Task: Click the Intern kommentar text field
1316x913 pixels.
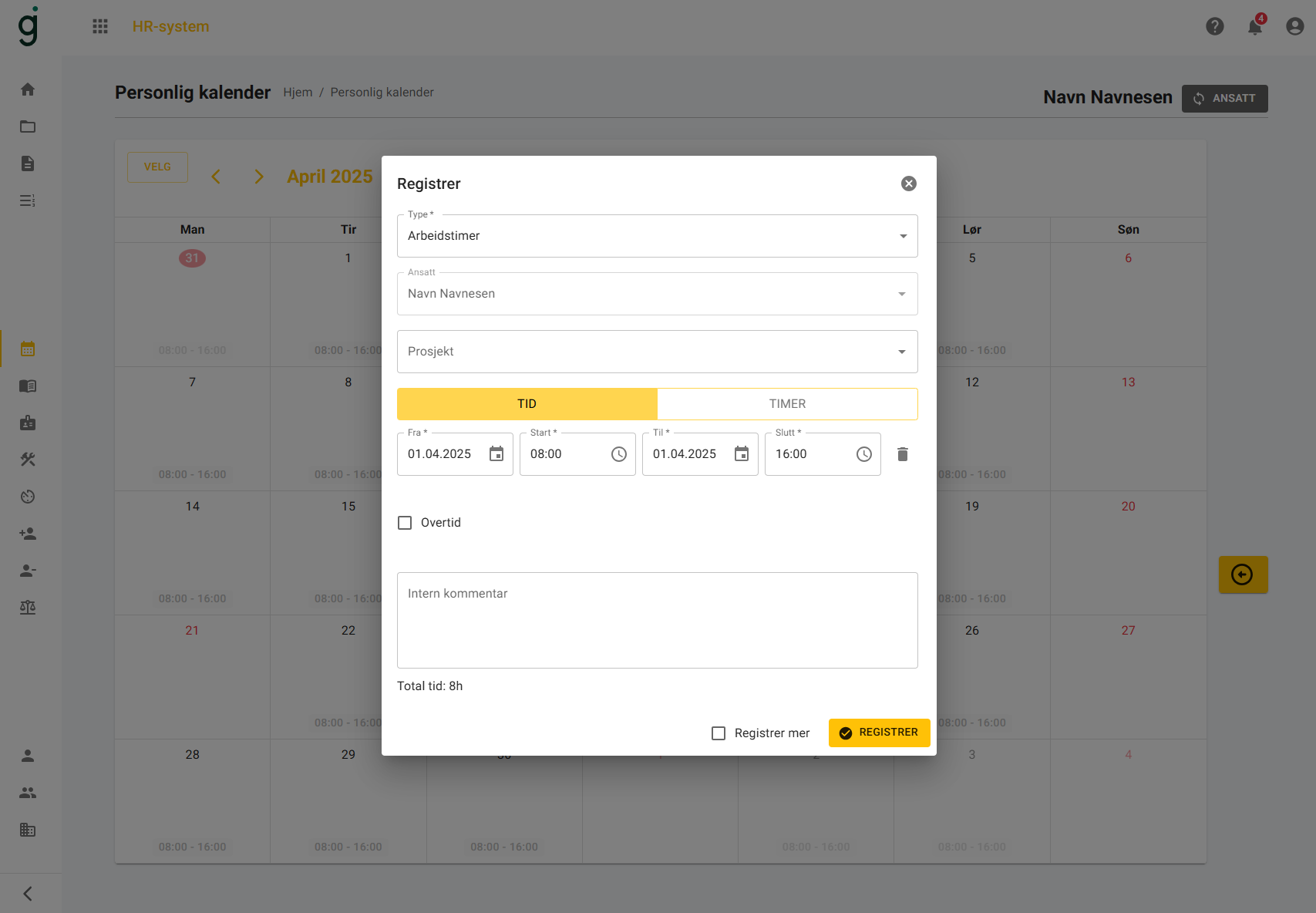Action: coord(657,620)
